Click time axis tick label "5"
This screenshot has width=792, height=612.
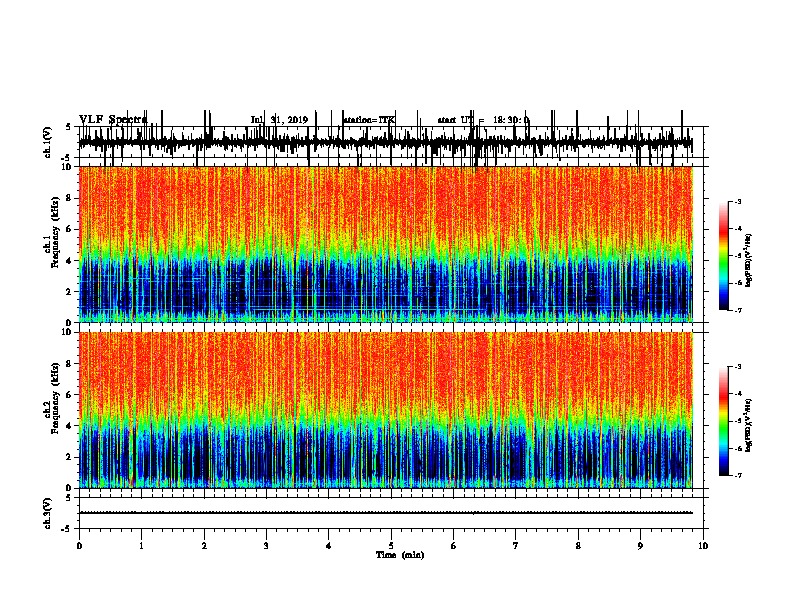[x=391, y=546]
